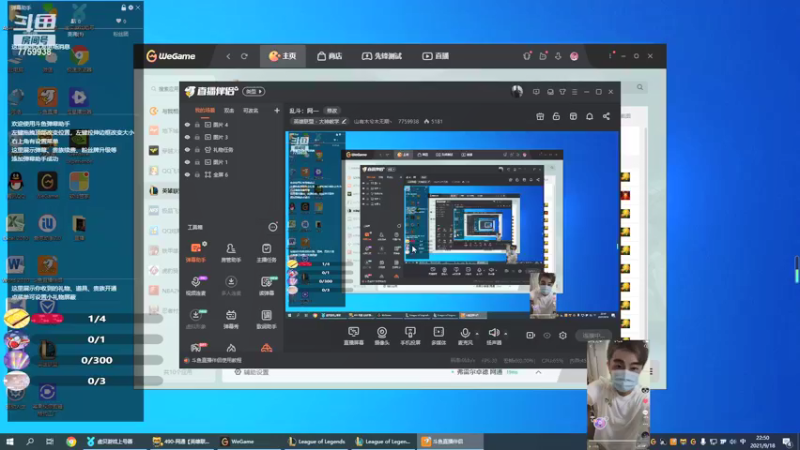Viewport: 800px width, 450px height.
Task: Click the 1/4 gift task progress bar
Action: tap(96, 319)
